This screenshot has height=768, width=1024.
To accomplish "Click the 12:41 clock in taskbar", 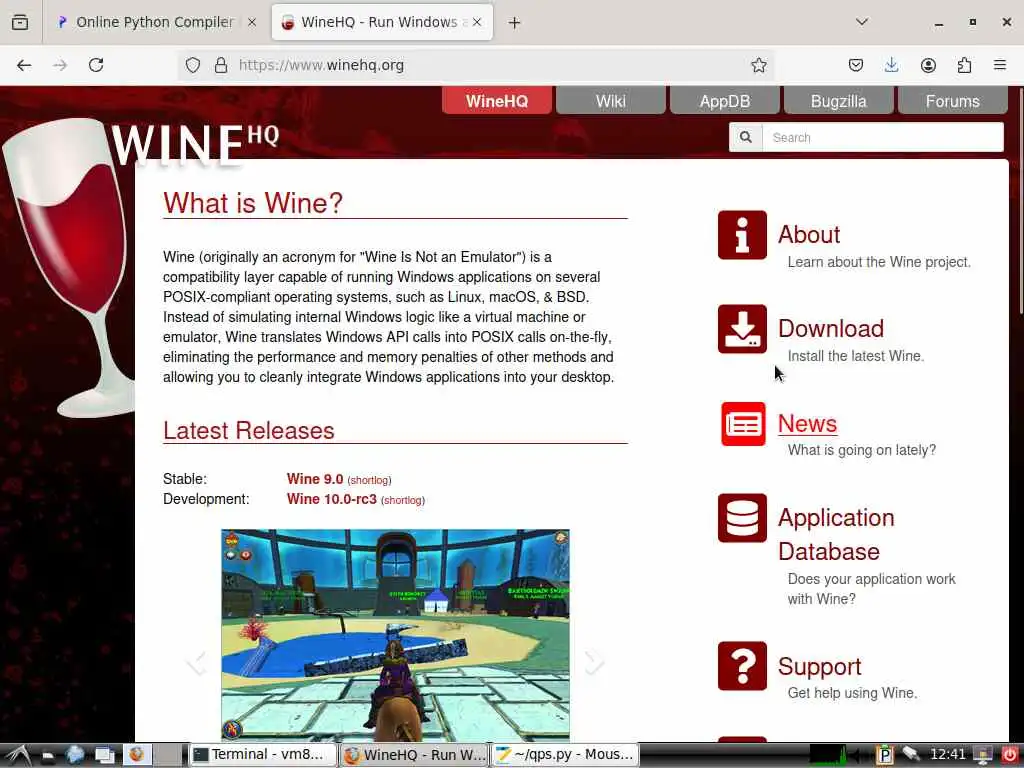I will click(x=948, y=754).
